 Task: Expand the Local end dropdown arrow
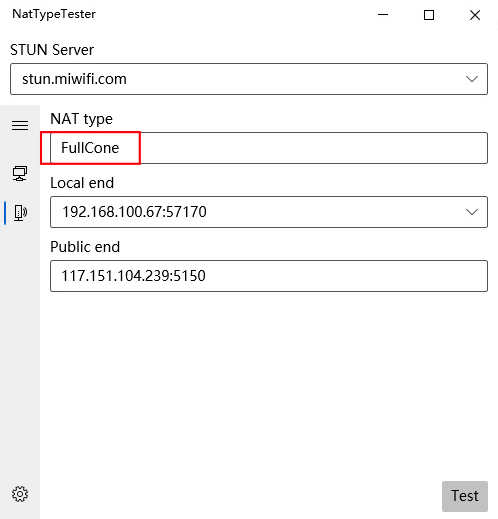pyautogui.click(x=472, y=212)
